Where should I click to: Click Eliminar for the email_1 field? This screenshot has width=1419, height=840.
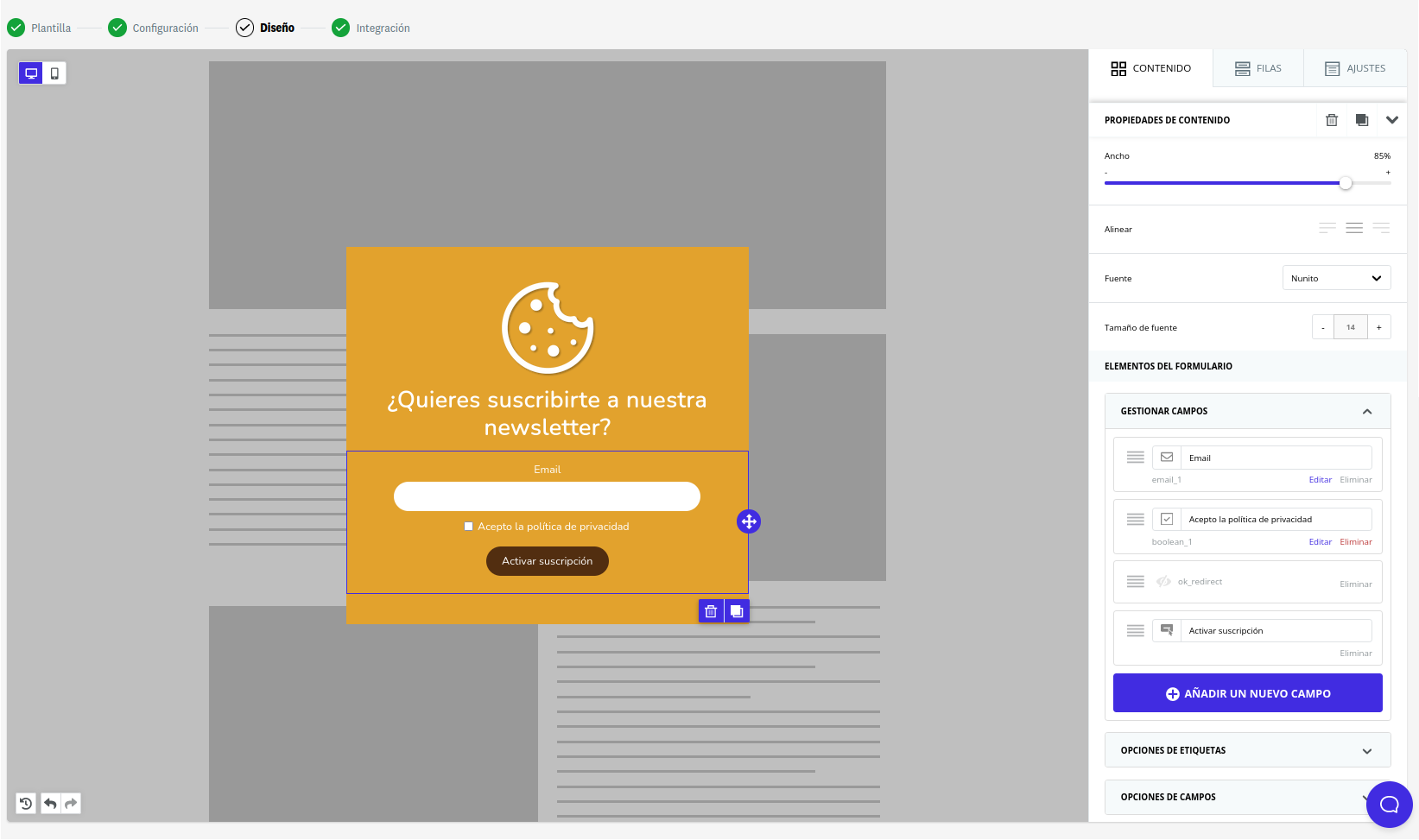[1356, 480]
